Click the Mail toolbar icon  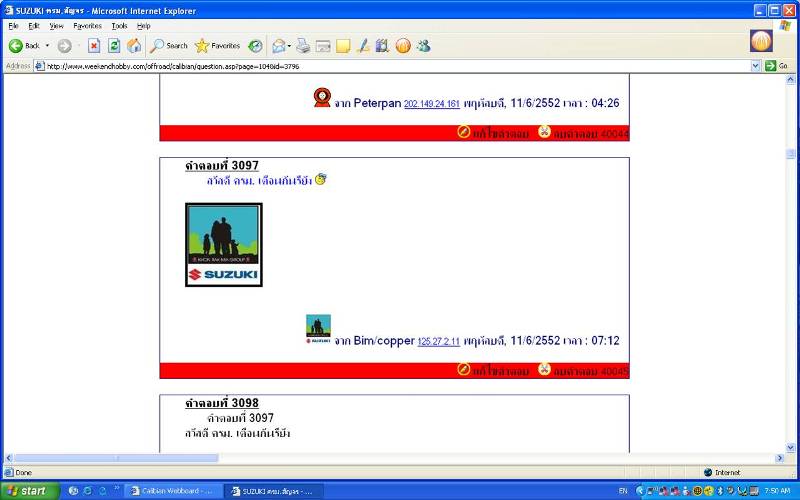279,46
